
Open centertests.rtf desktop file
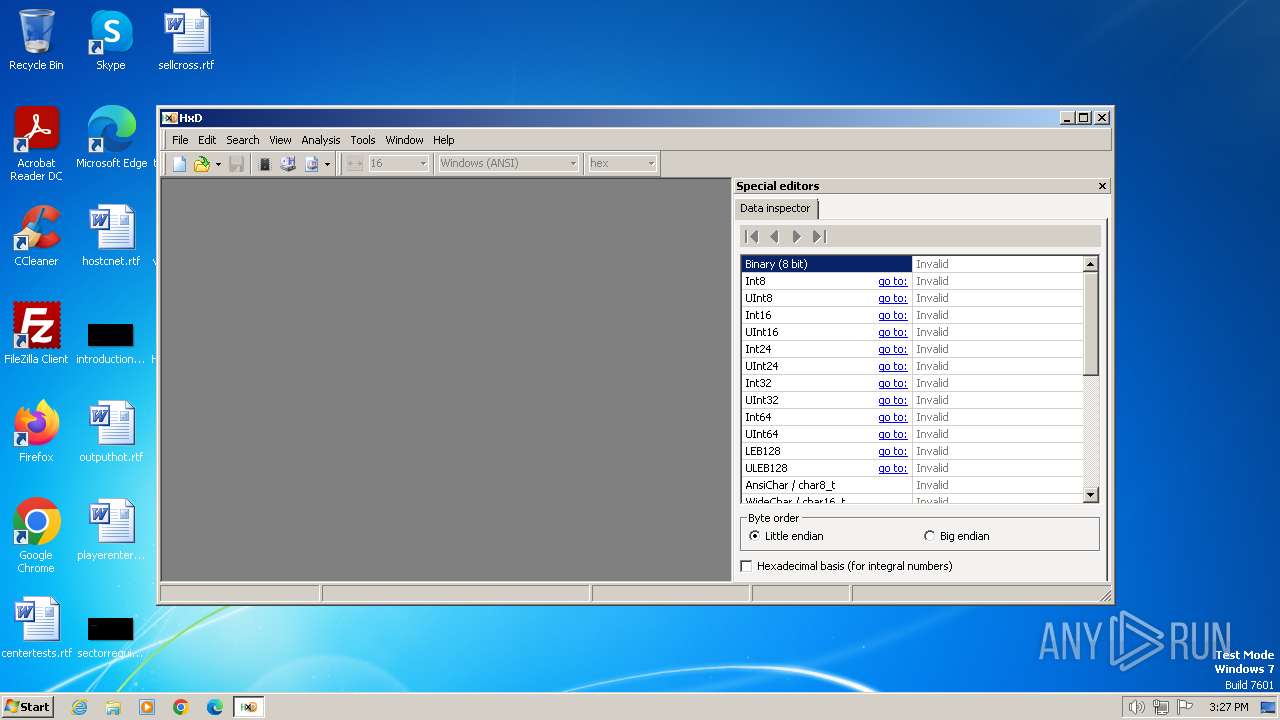tap(36, 628)
